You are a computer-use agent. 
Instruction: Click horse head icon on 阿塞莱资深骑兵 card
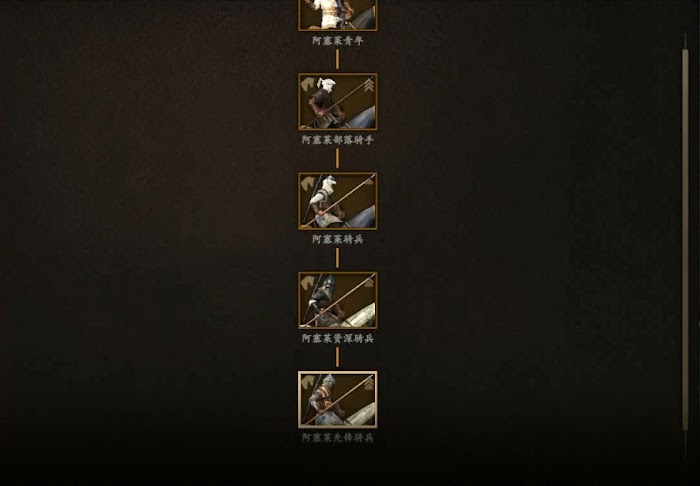coord(308,282)
